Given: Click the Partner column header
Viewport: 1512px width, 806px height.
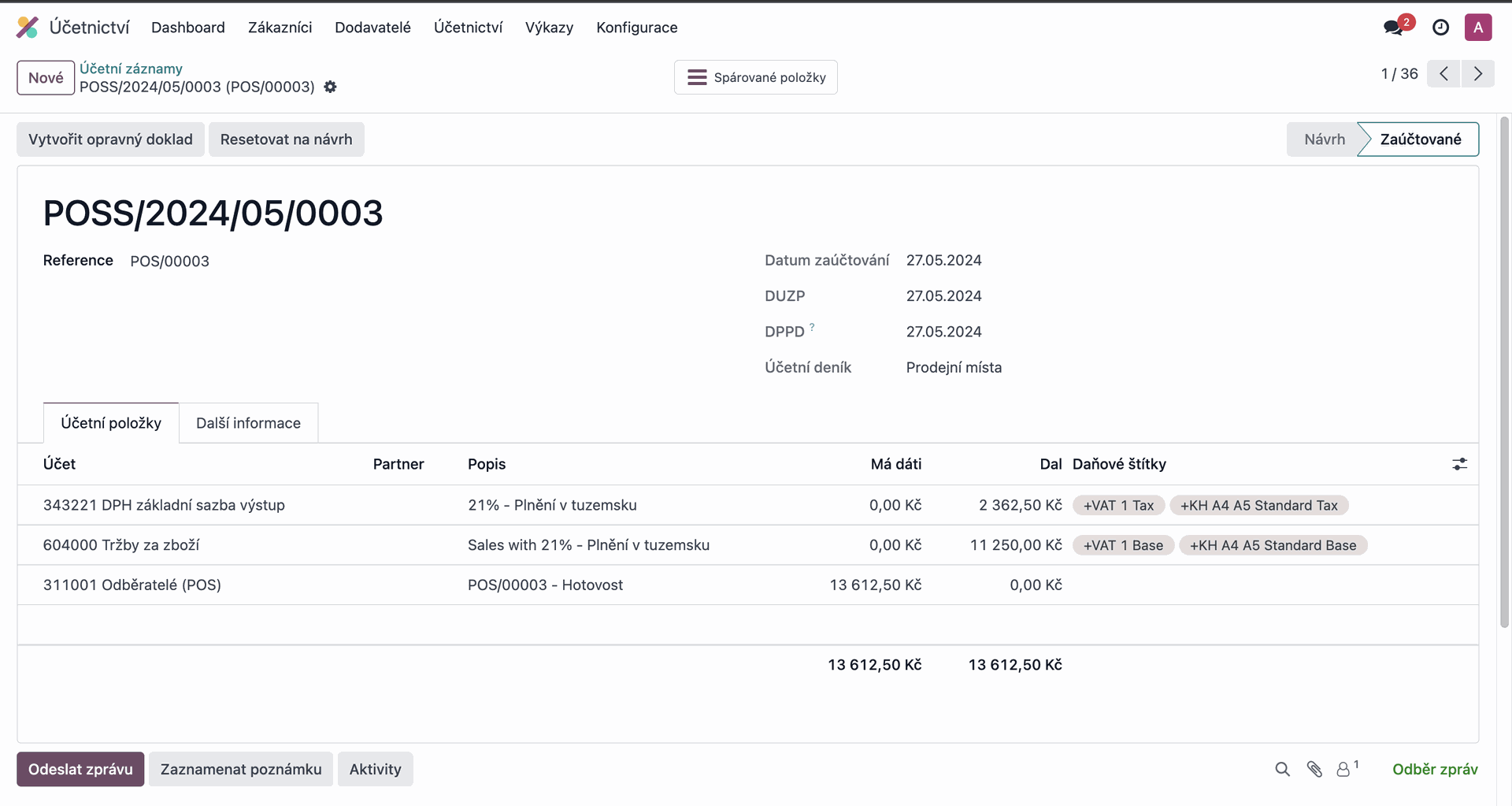Looking at the screenshot, I should (x=398, y=464).
